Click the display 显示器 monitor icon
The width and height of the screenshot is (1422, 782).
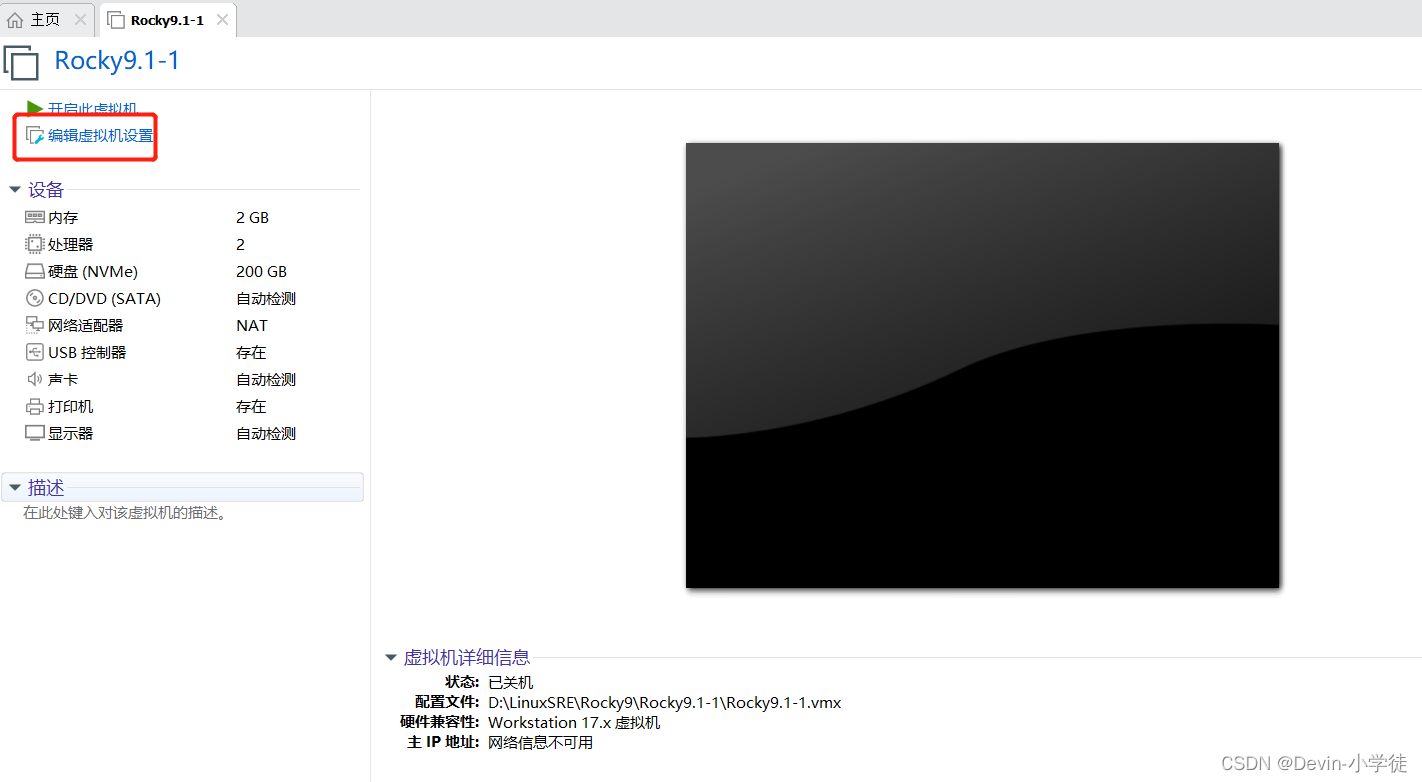[x=35, y=433]
